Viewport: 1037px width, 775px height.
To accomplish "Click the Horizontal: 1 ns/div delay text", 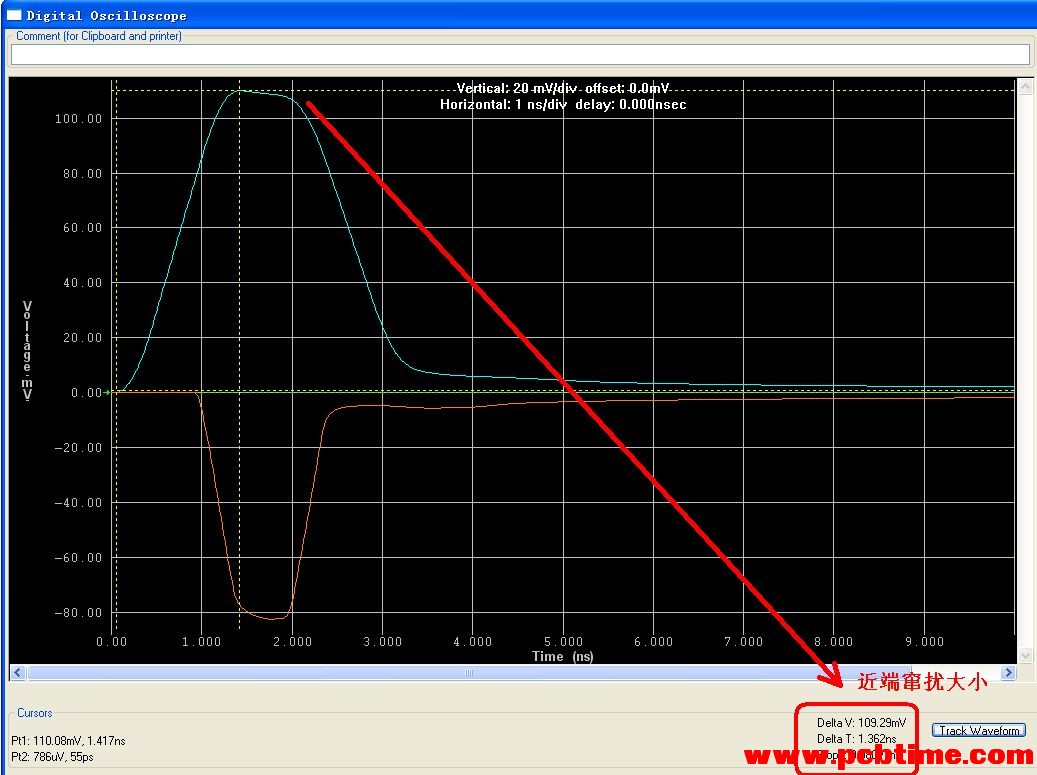I will tap(563, 104).
